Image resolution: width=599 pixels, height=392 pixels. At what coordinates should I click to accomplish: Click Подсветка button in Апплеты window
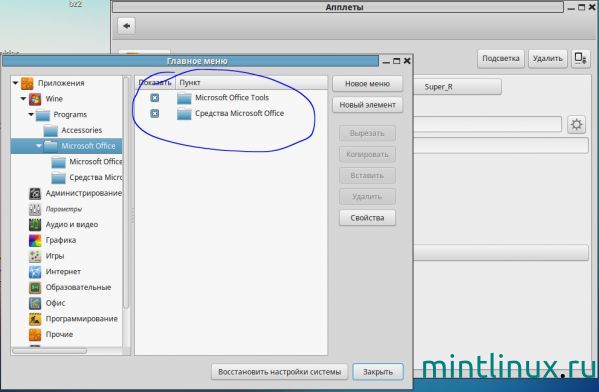(x=501, y=58)
